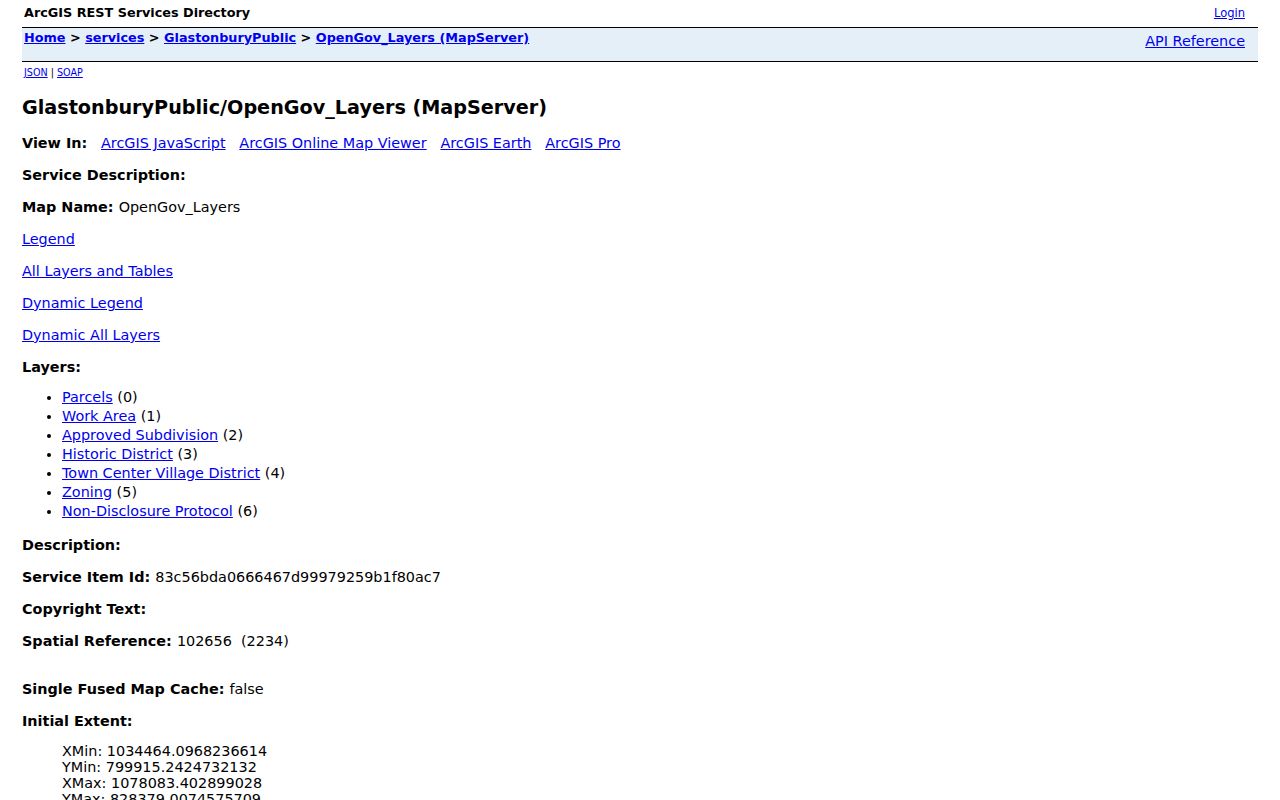Click the YMin extent value
The image size is (1280, 800).
tap(182, 767)
